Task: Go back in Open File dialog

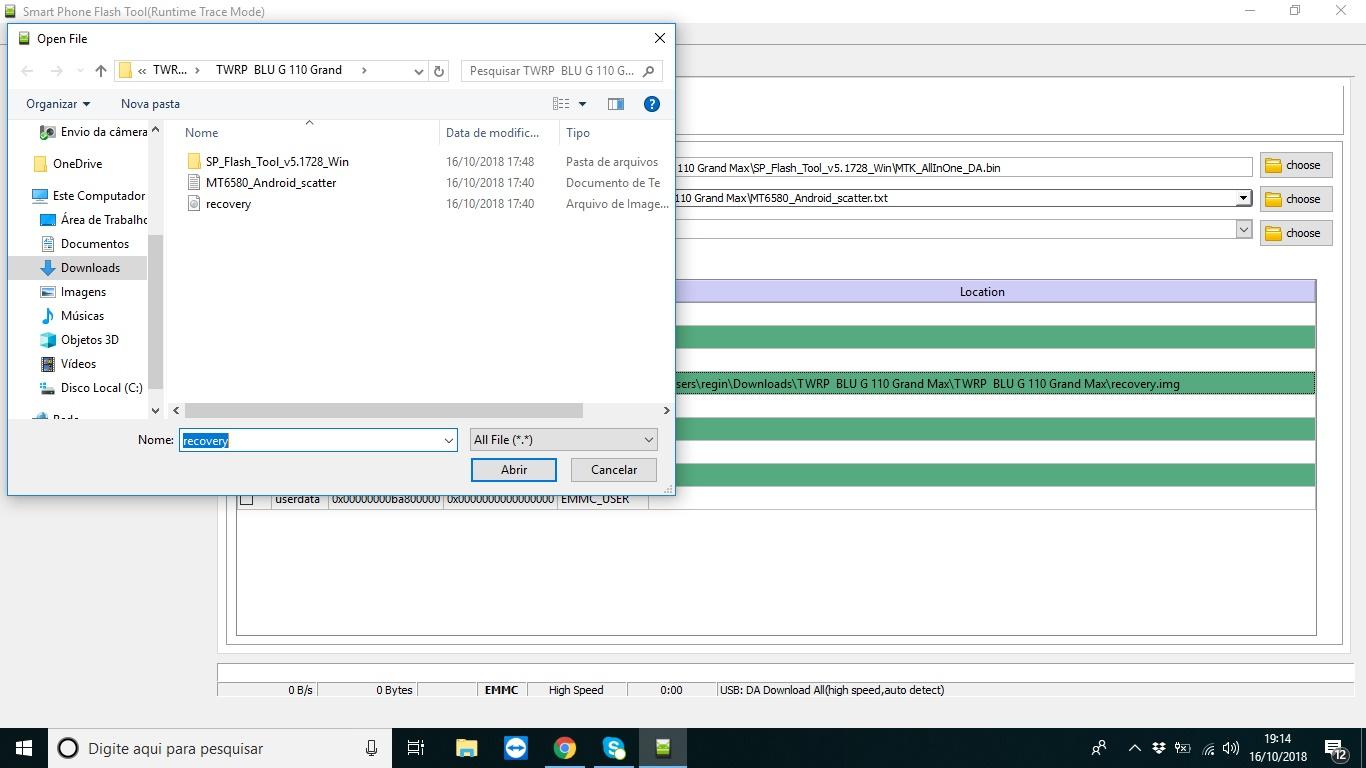Action: coord(27,70)
